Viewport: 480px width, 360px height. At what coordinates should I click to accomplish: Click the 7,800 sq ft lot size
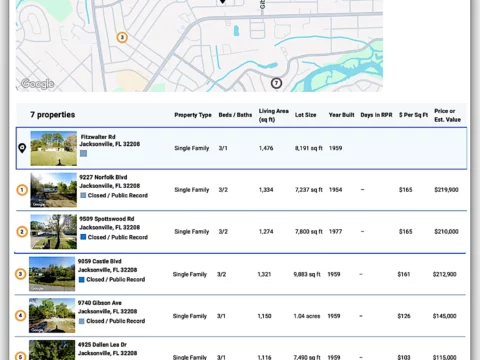309,231
